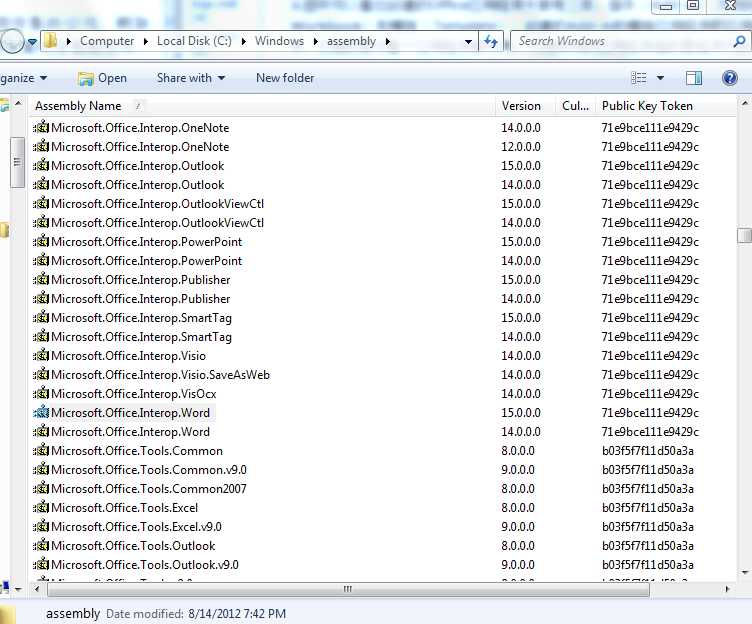
Task: Select Microsoft.Office.Interop.OneNote version 14.0.0.0
Action: pos(140,128)
